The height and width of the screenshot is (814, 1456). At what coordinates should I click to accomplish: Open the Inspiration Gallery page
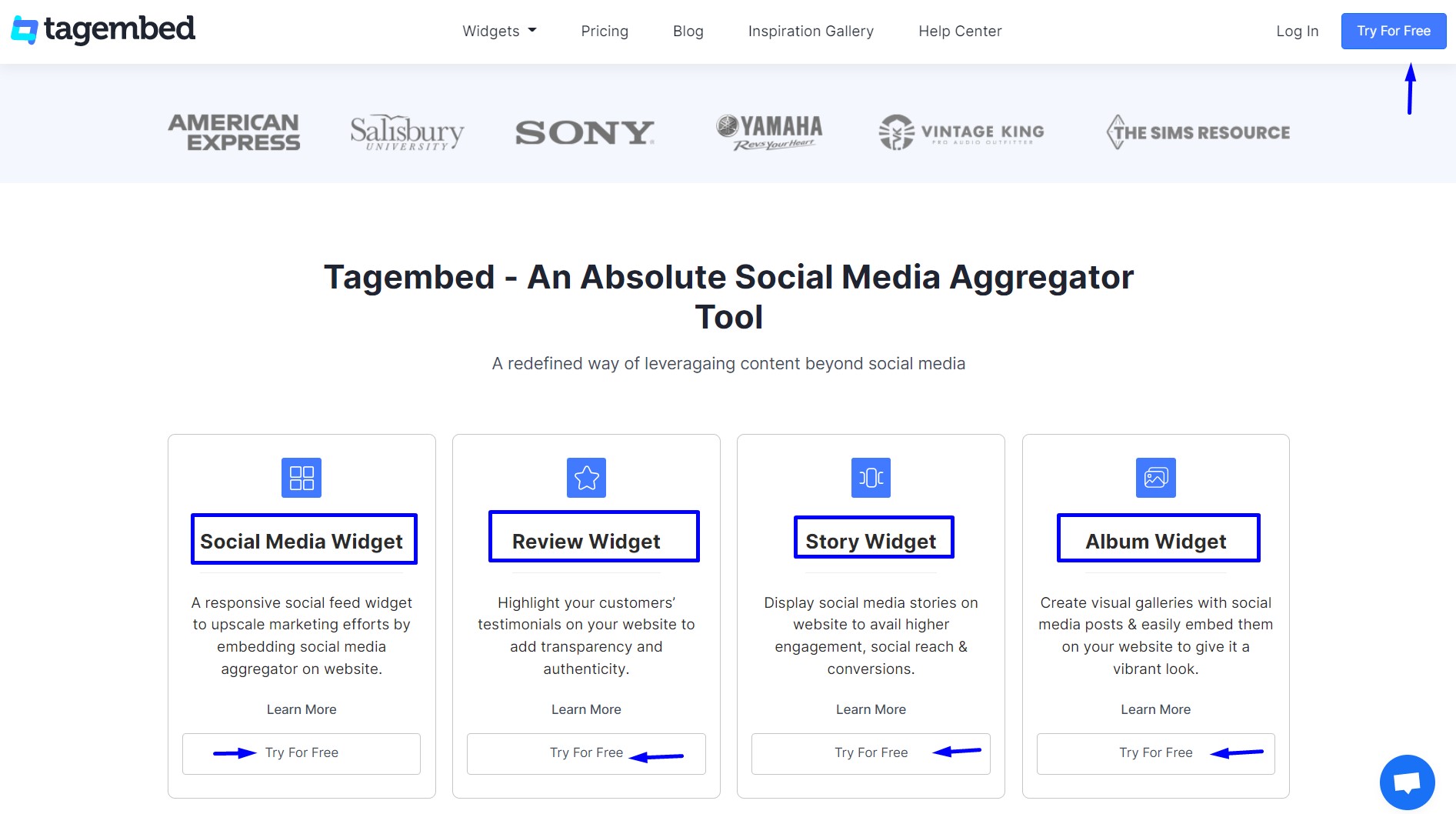point(811,31)
